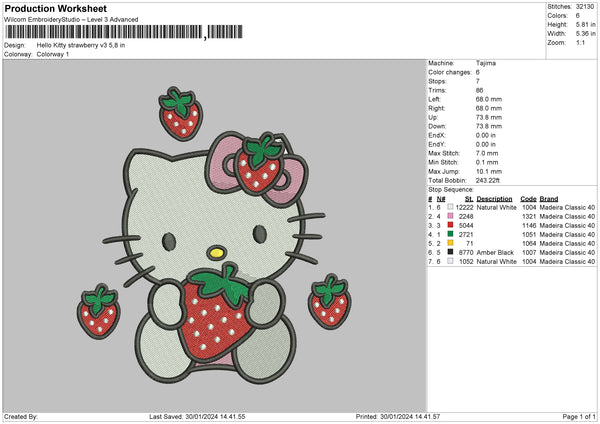Click the Stitches value 32130
This screenshot has width=600, height=424.
[585, 7]
